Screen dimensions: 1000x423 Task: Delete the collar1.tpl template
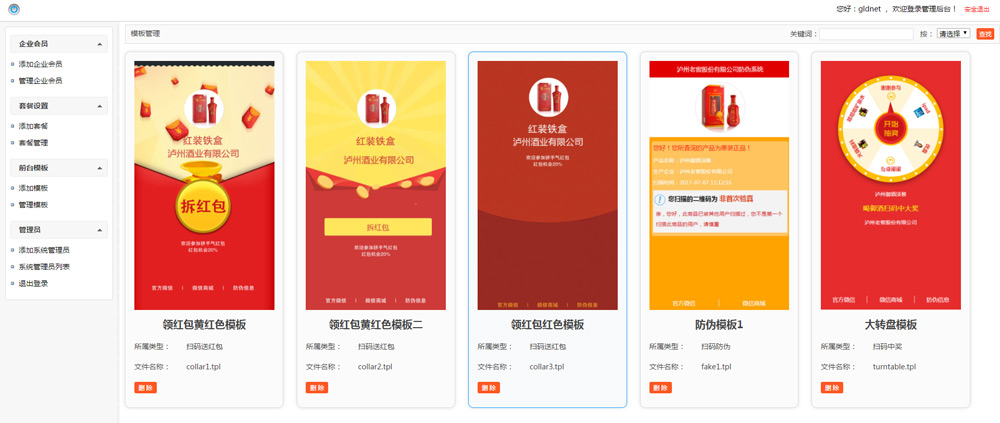coord(145,387)
